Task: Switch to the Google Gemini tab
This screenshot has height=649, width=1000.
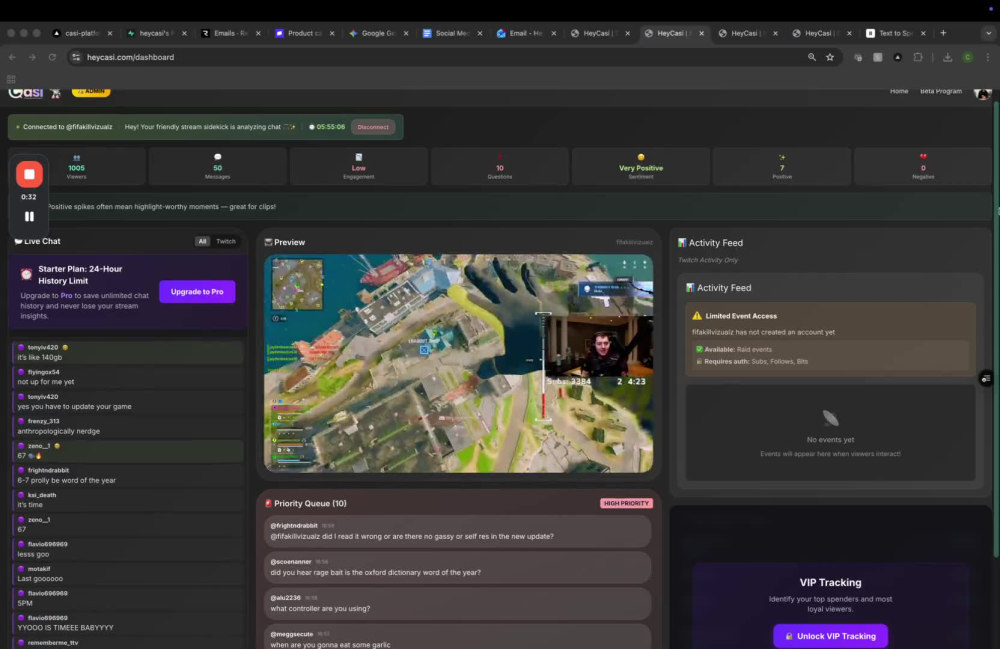Action: (x=378, y=33)
